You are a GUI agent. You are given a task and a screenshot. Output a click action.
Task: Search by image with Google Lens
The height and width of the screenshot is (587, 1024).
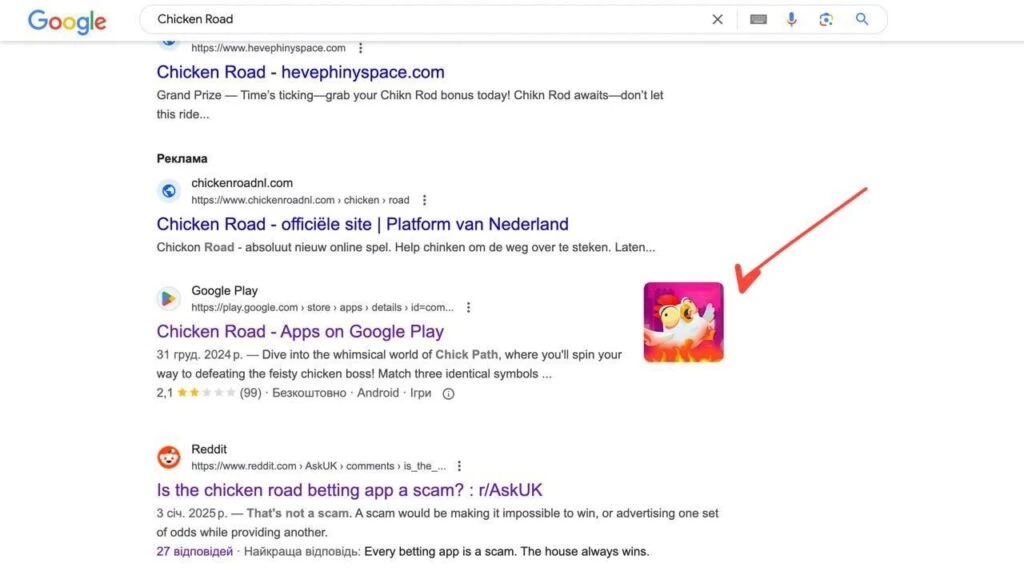826,20
